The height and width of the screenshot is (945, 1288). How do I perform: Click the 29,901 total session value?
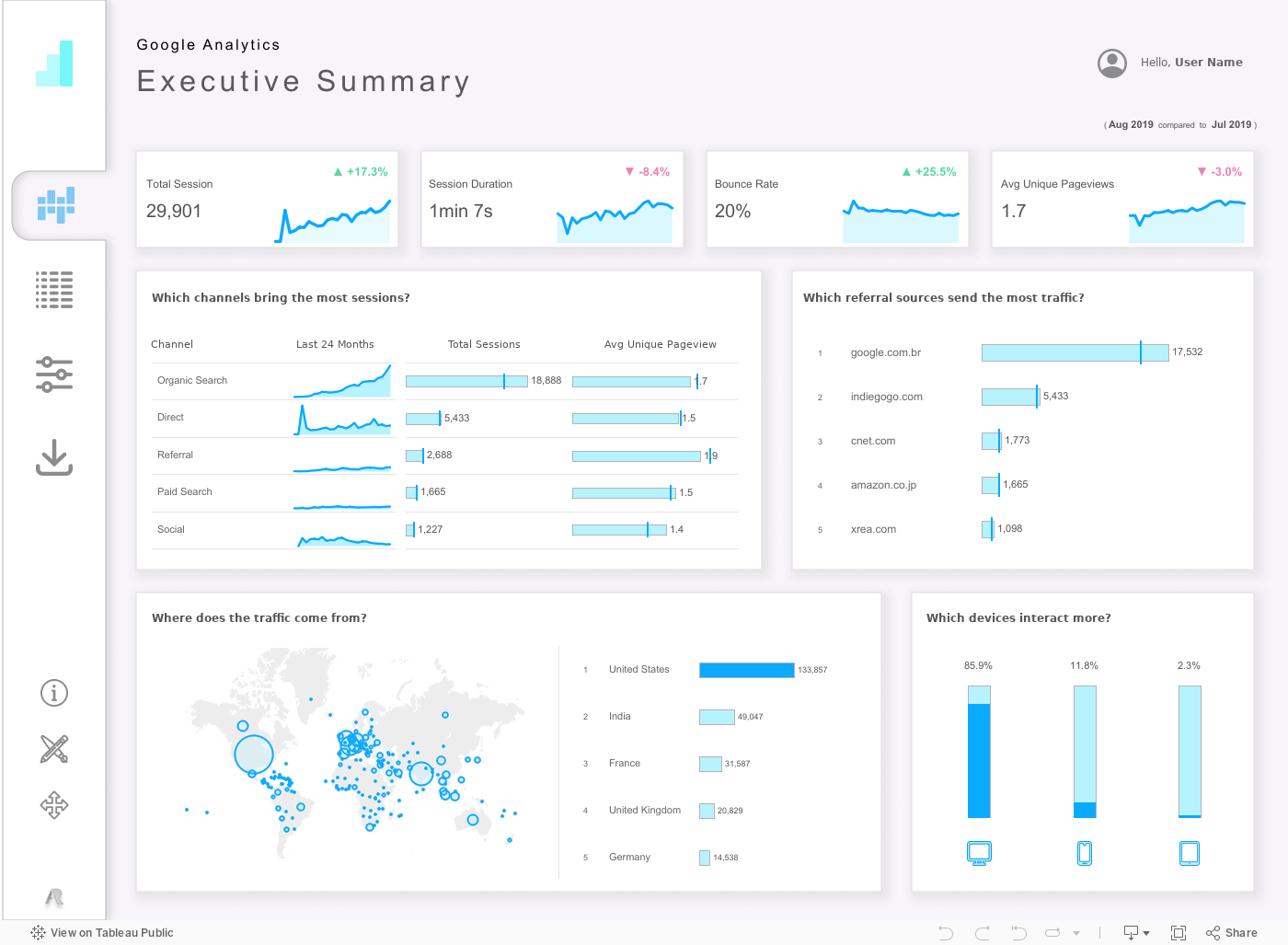[173, 211]
